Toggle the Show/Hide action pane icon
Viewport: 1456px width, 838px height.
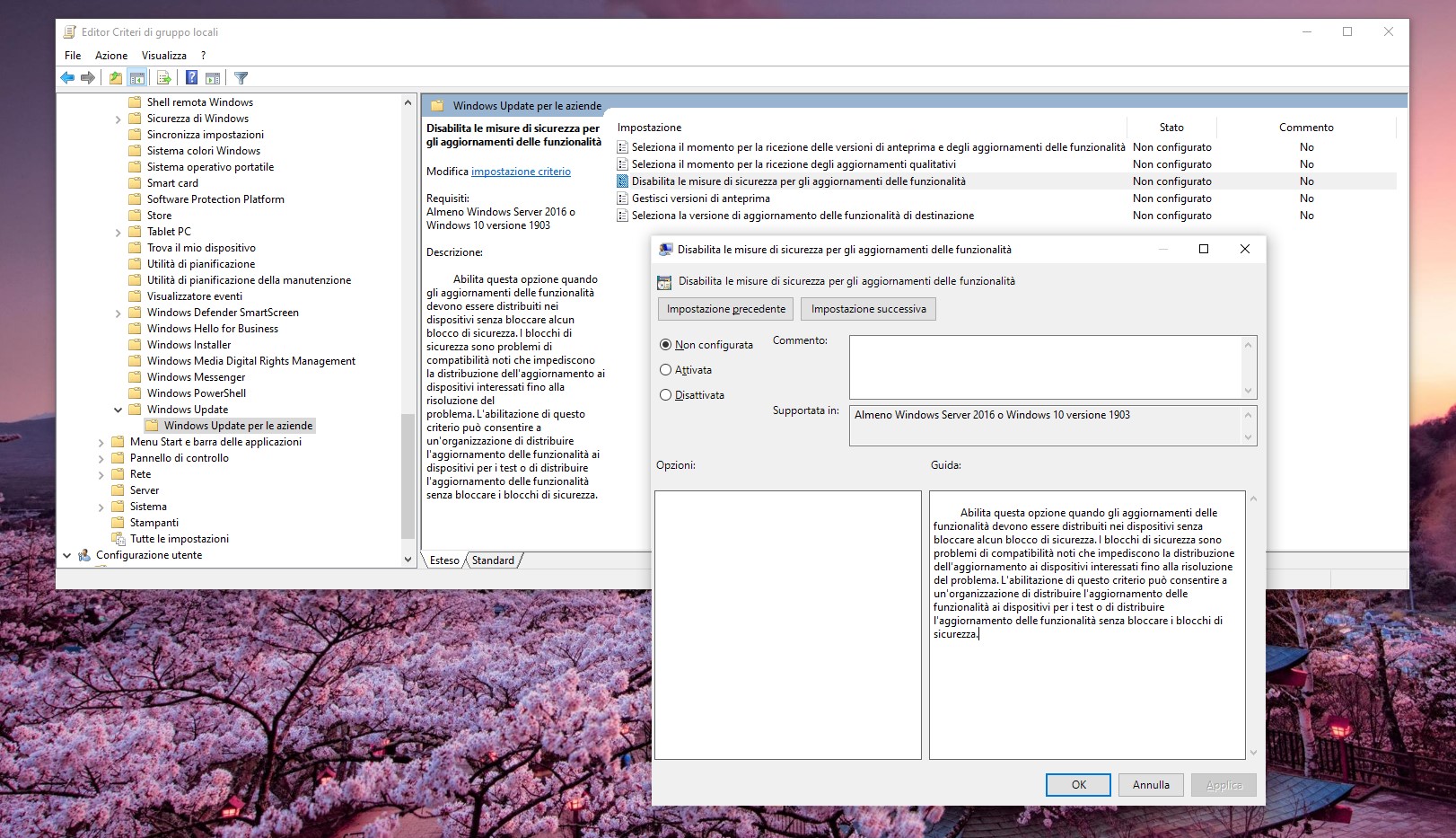(x=213, y=78)
